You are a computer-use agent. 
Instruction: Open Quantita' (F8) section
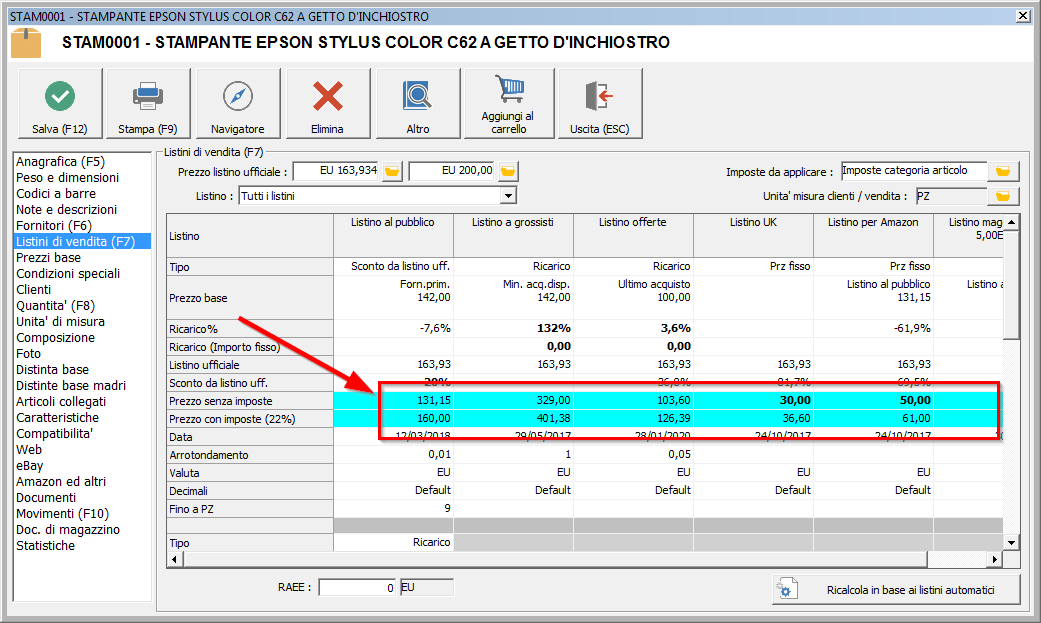tap(55, 306)
